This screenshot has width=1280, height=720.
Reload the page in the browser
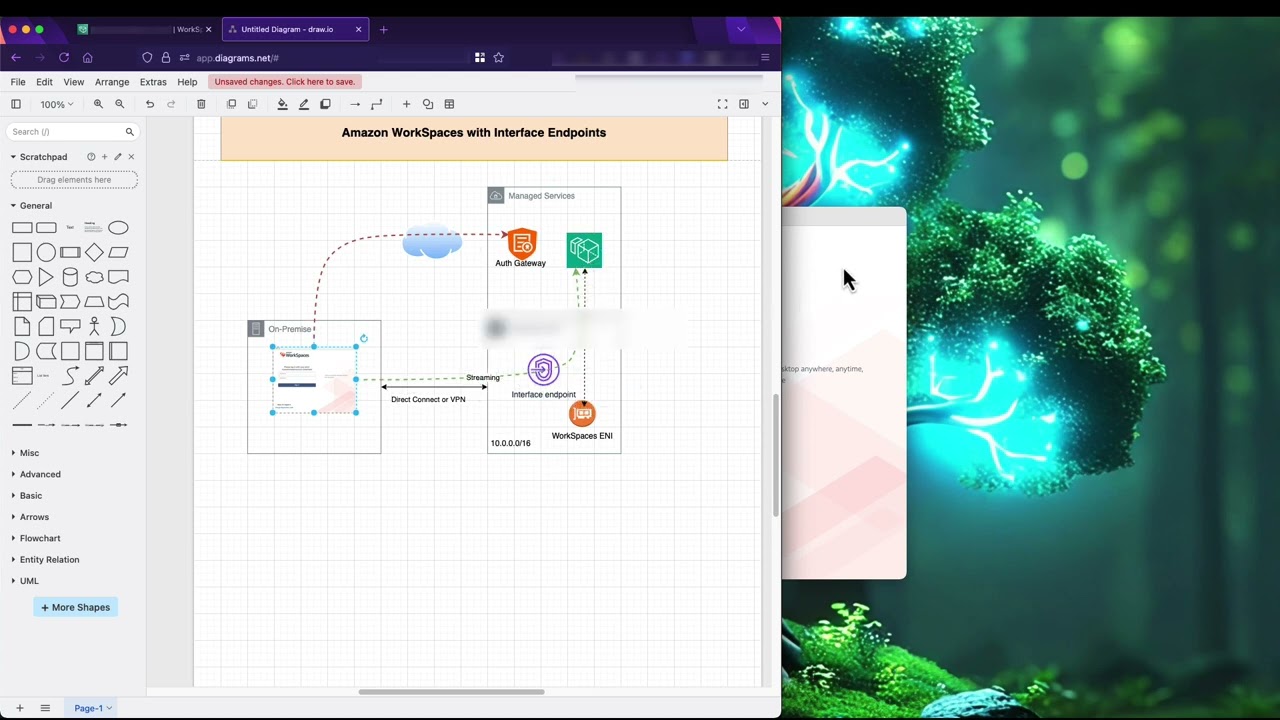64,58
